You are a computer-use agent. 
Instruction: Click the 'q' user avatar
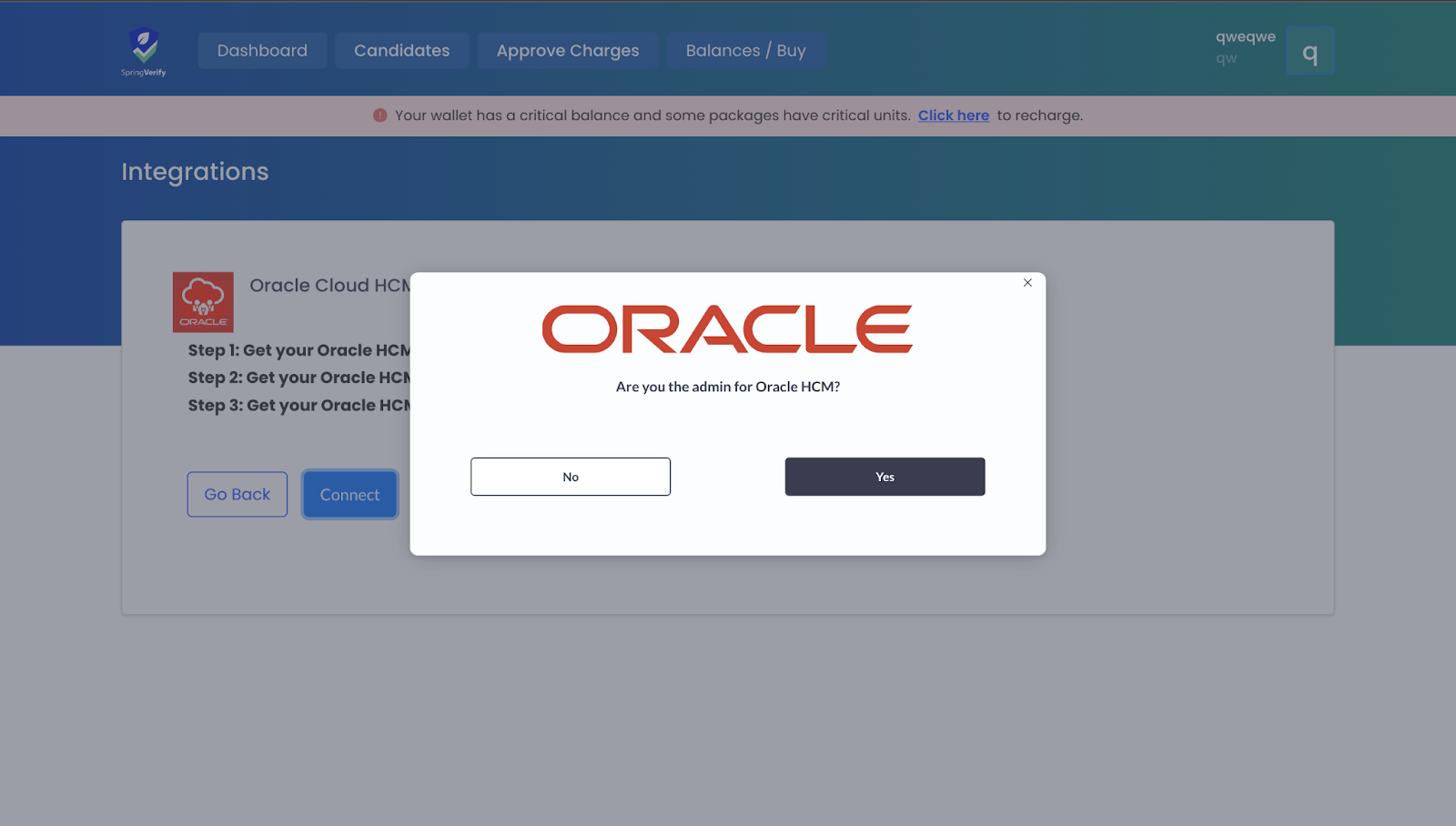(1310, 51)
